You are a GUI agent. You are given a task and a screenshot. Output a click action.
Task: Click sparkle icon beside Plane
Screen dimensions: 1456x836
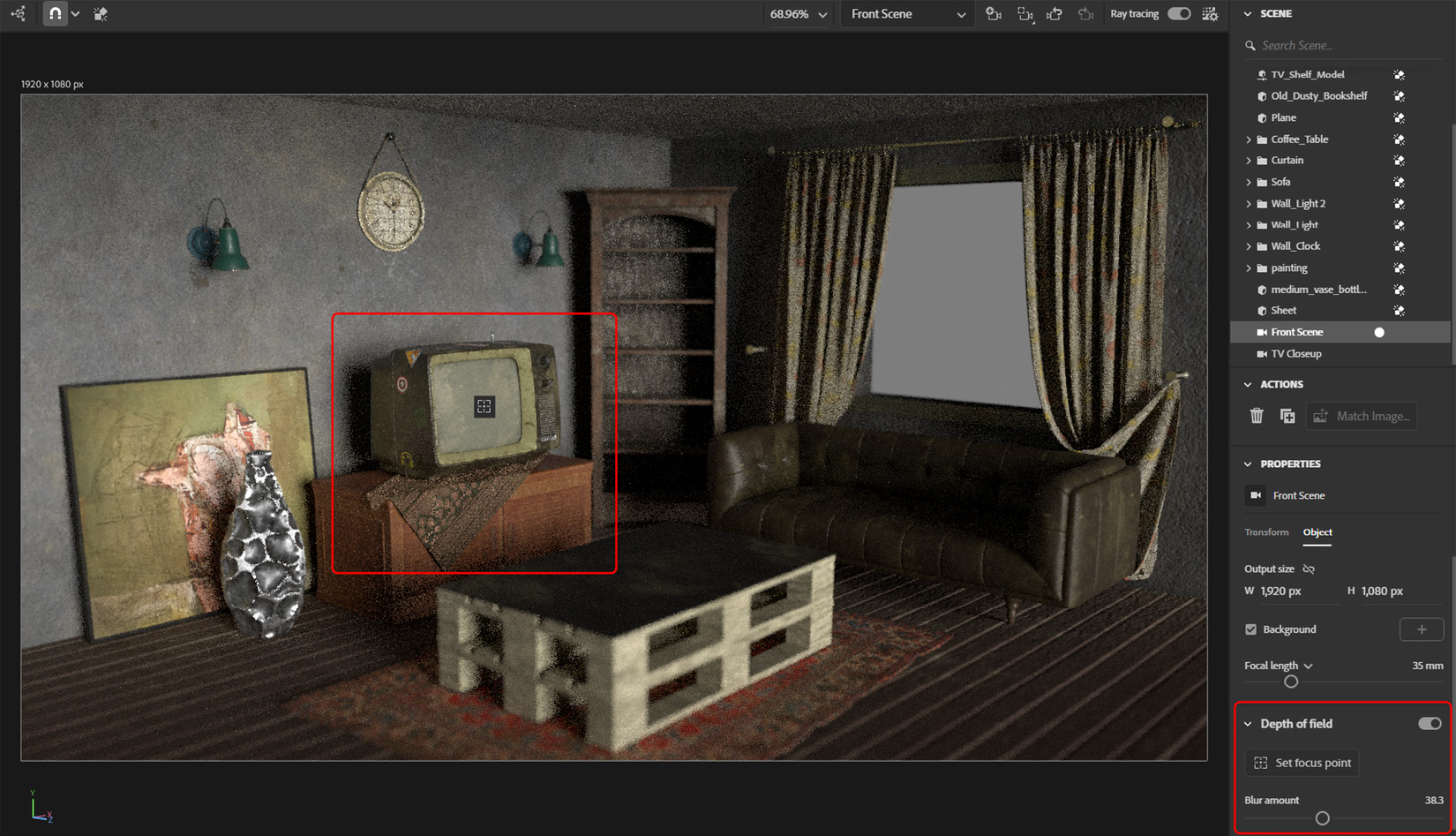pos(1399,117)
